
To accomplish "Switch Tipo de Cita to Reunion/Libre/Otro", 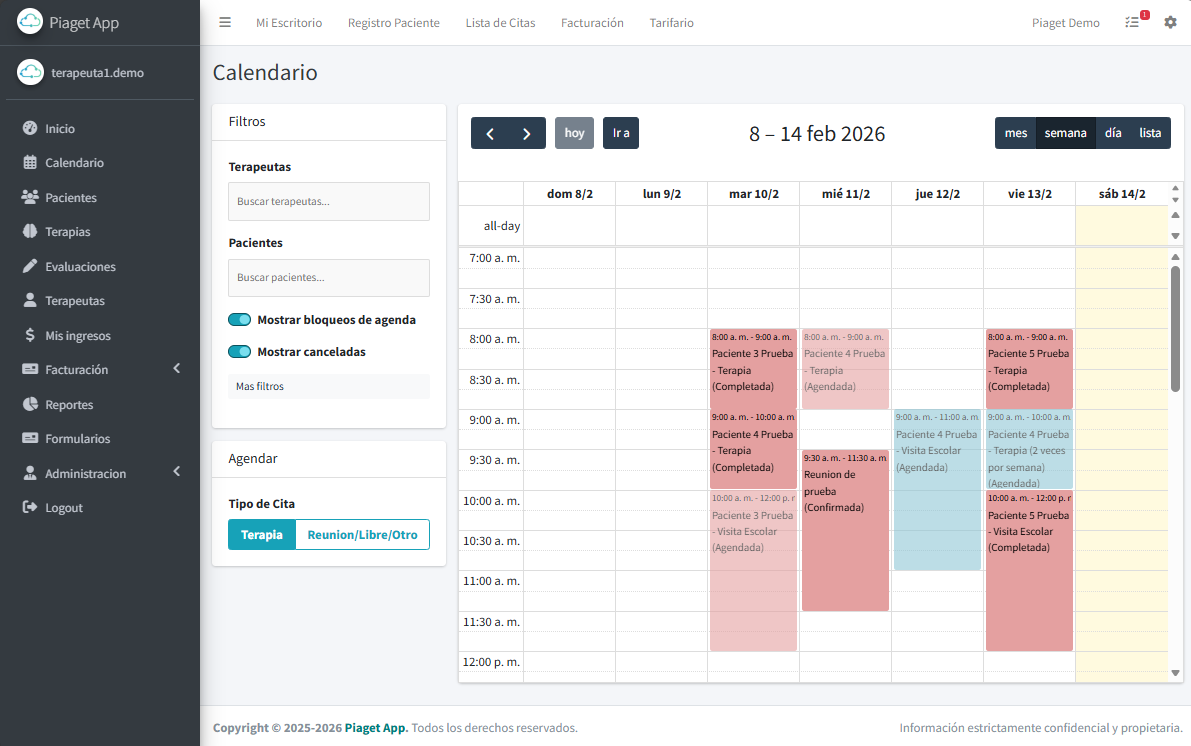I will pyautogui.click(x=362, y=534).
